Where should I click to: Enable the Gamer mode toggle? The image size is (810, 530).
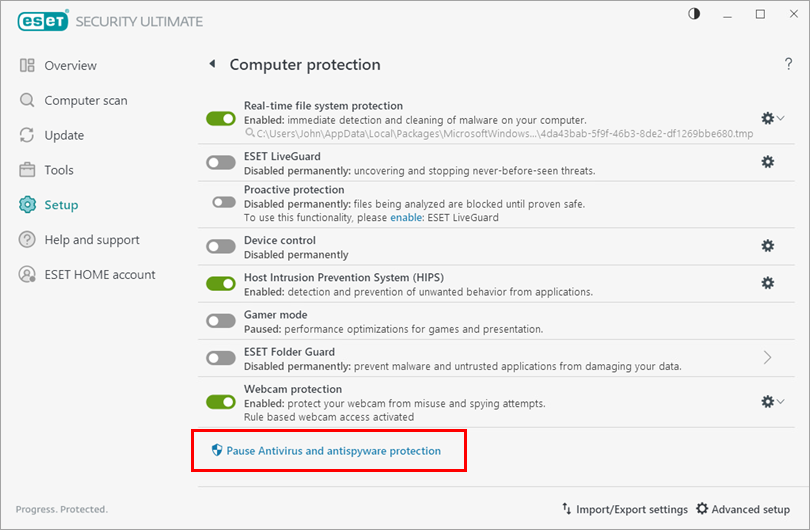(x=221, y=321)
